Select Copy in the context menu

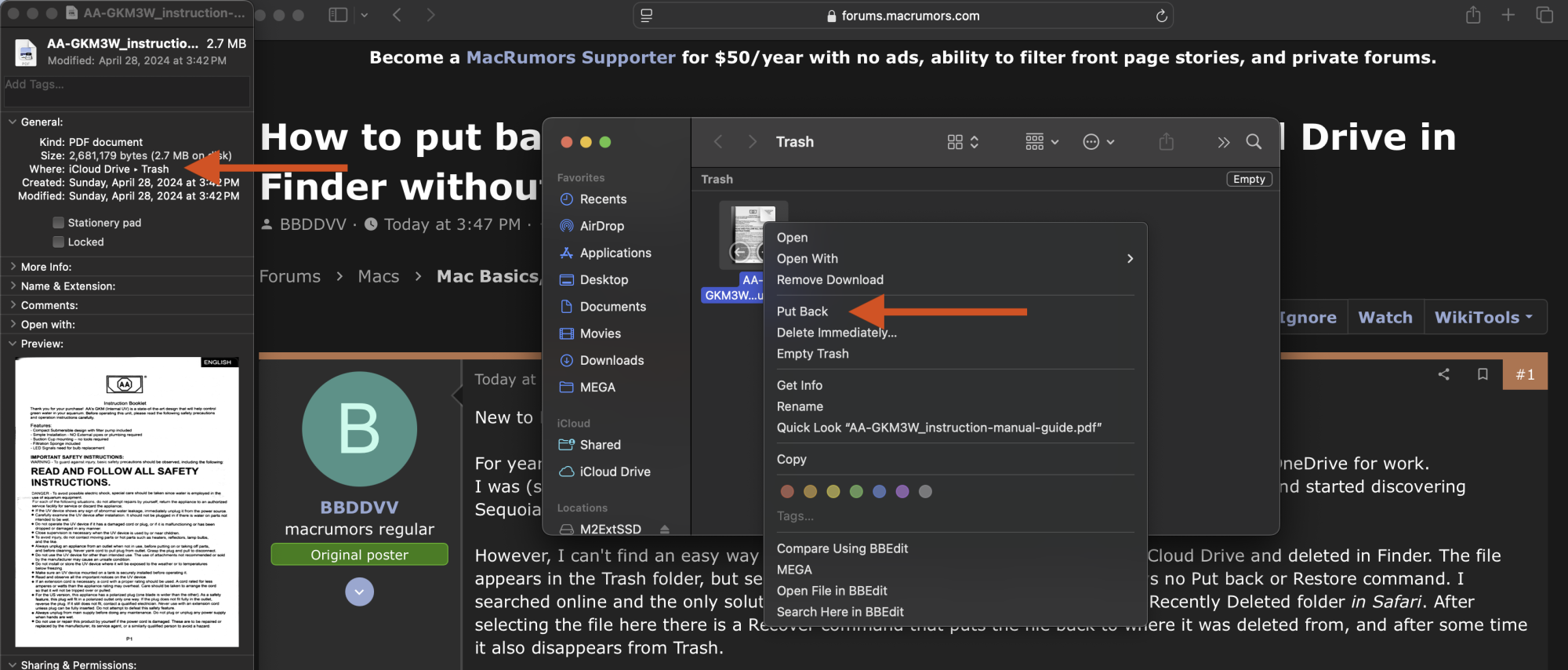tap(791, 460)
